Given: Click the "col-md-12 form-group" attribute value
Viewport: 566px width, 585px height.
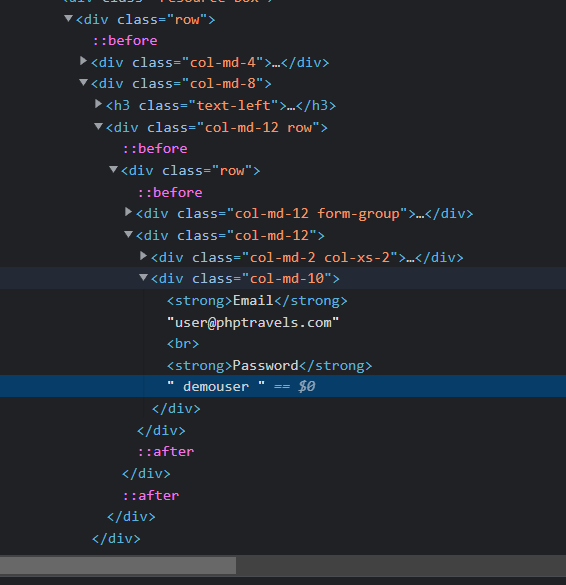Looking at the screenshot, I should click(x=317, y=214).
